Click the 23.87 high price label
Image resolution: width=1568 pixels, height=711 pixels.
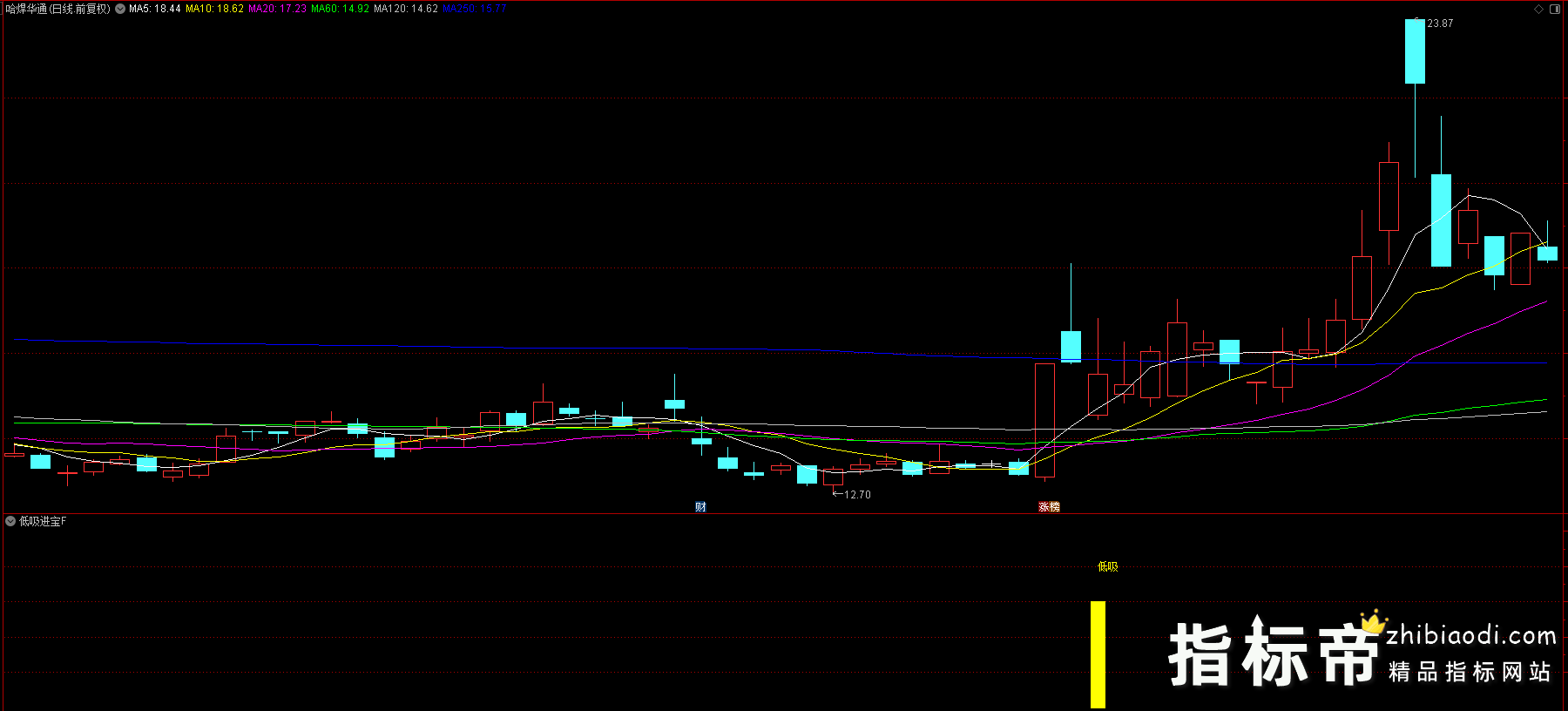pos(1440,24)
